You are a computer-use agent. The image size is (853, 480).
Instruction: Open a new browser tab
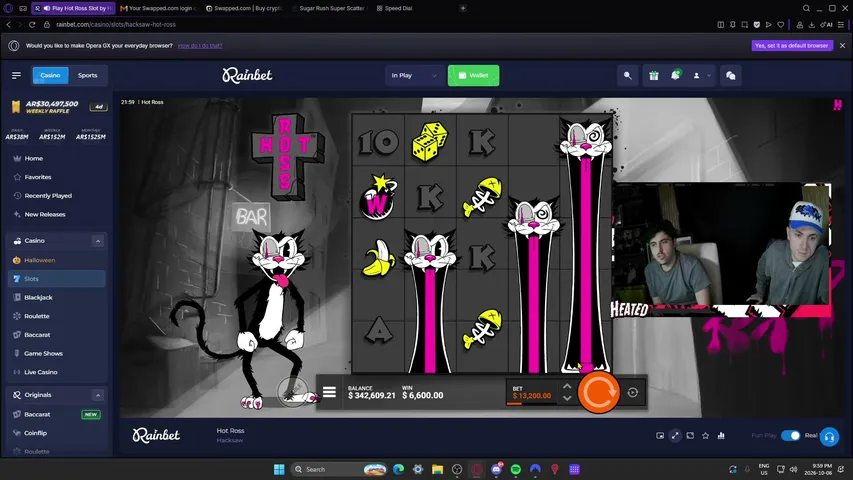[463, 8]
